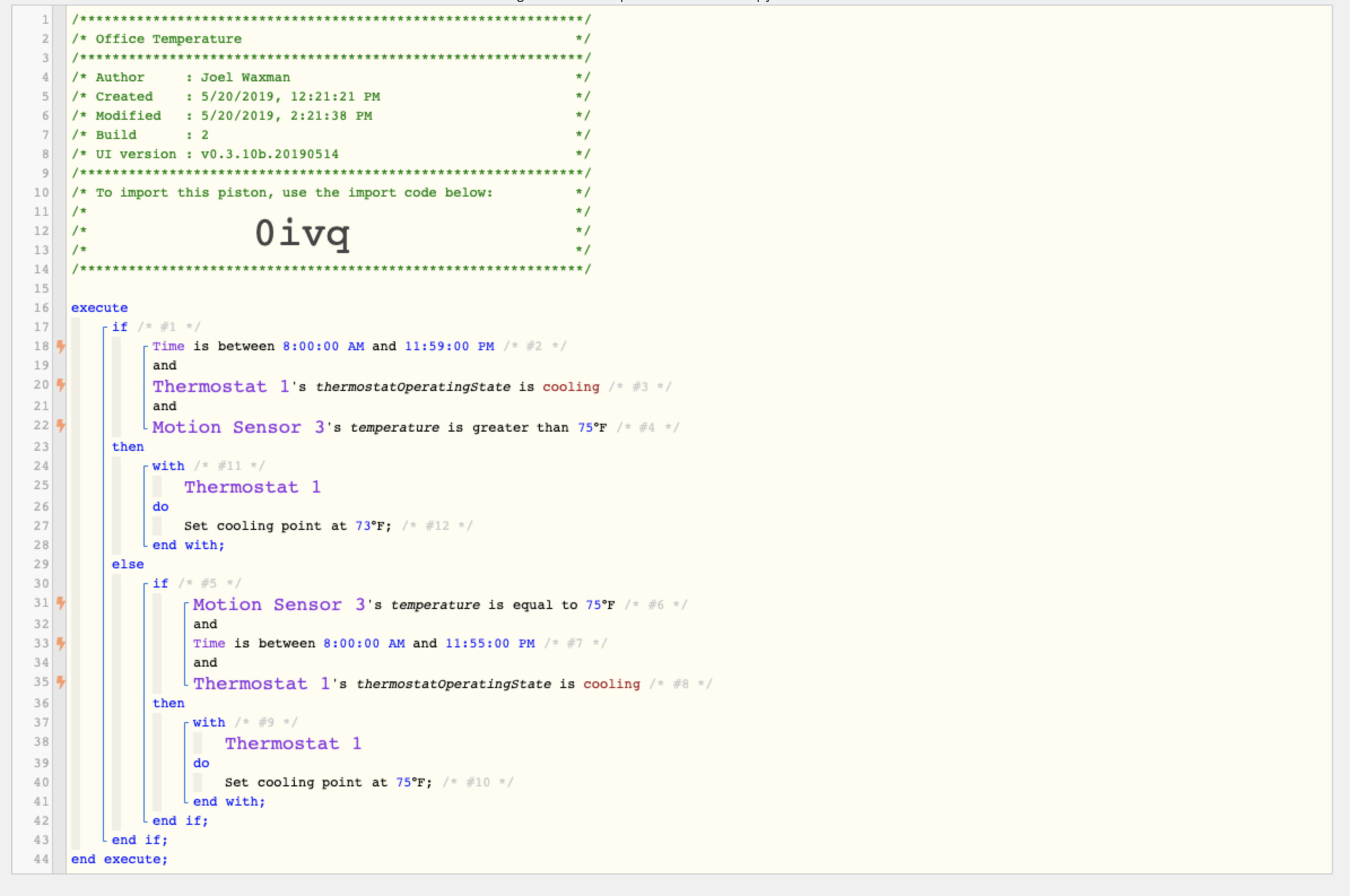This screenshot has width=1350, height=896.
Task: Click the lightning bolt icon on line 33
Action: (60, 644)
